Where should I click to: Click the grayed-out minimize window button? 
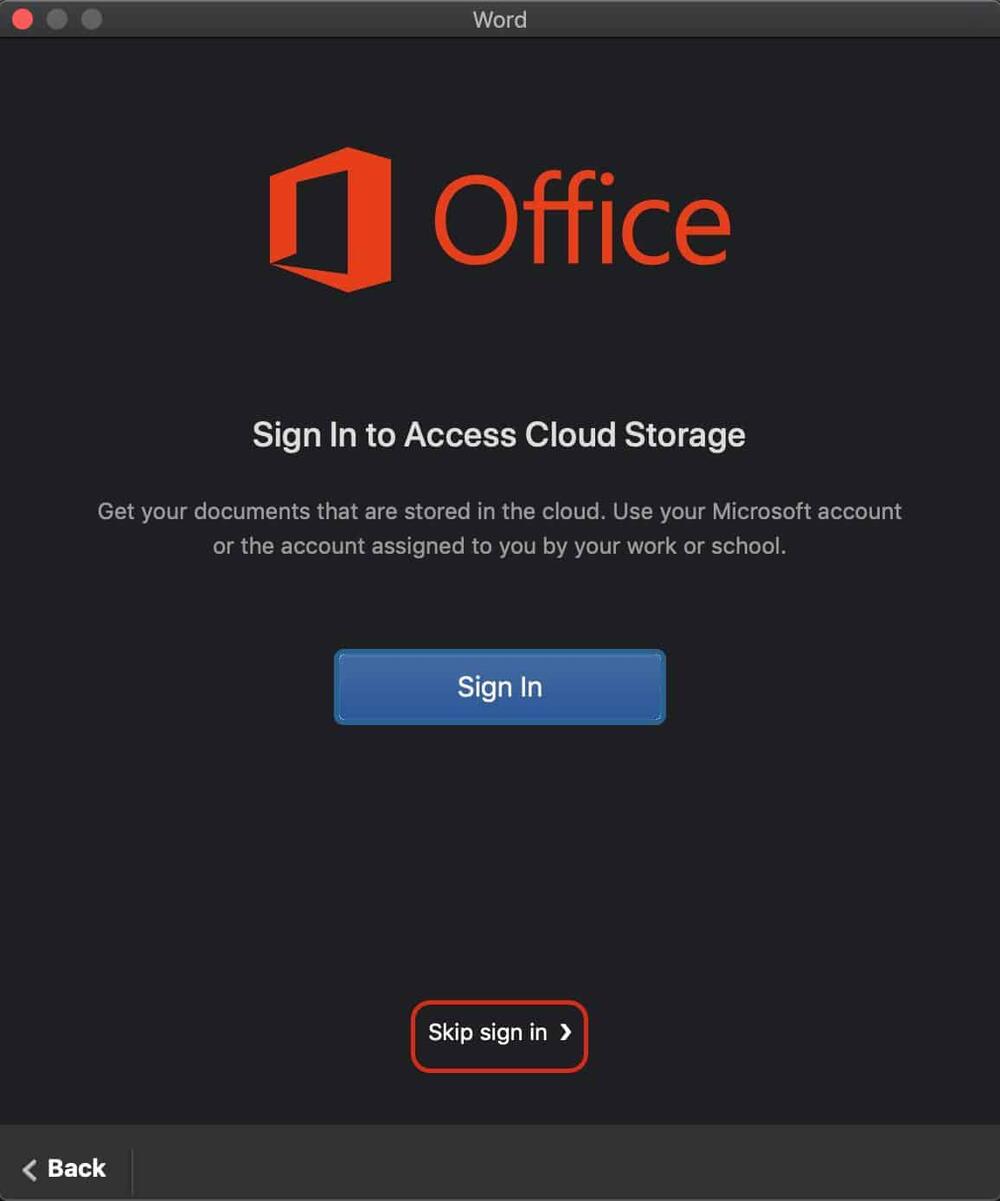(57, 19)
